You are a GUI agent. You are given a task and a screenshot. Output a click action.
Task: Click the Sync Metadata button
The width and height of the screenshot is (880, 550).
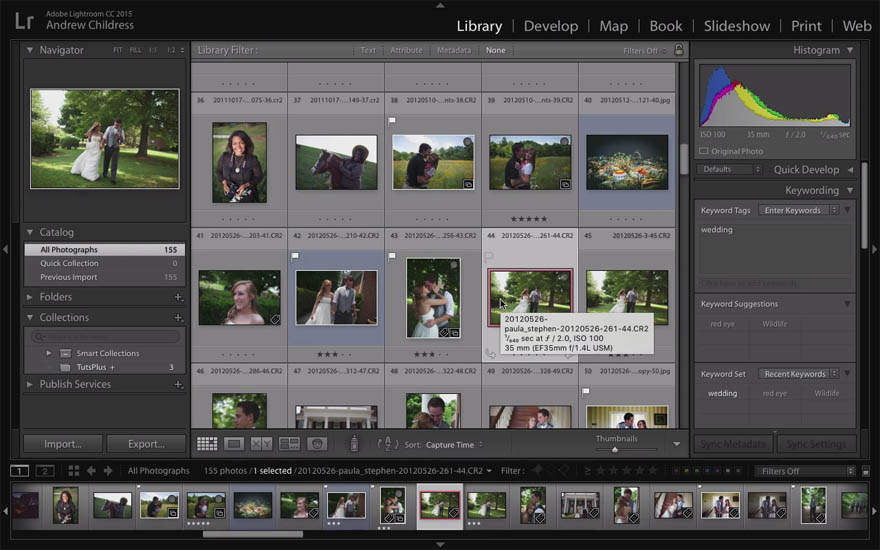click(x=733, y=444)
